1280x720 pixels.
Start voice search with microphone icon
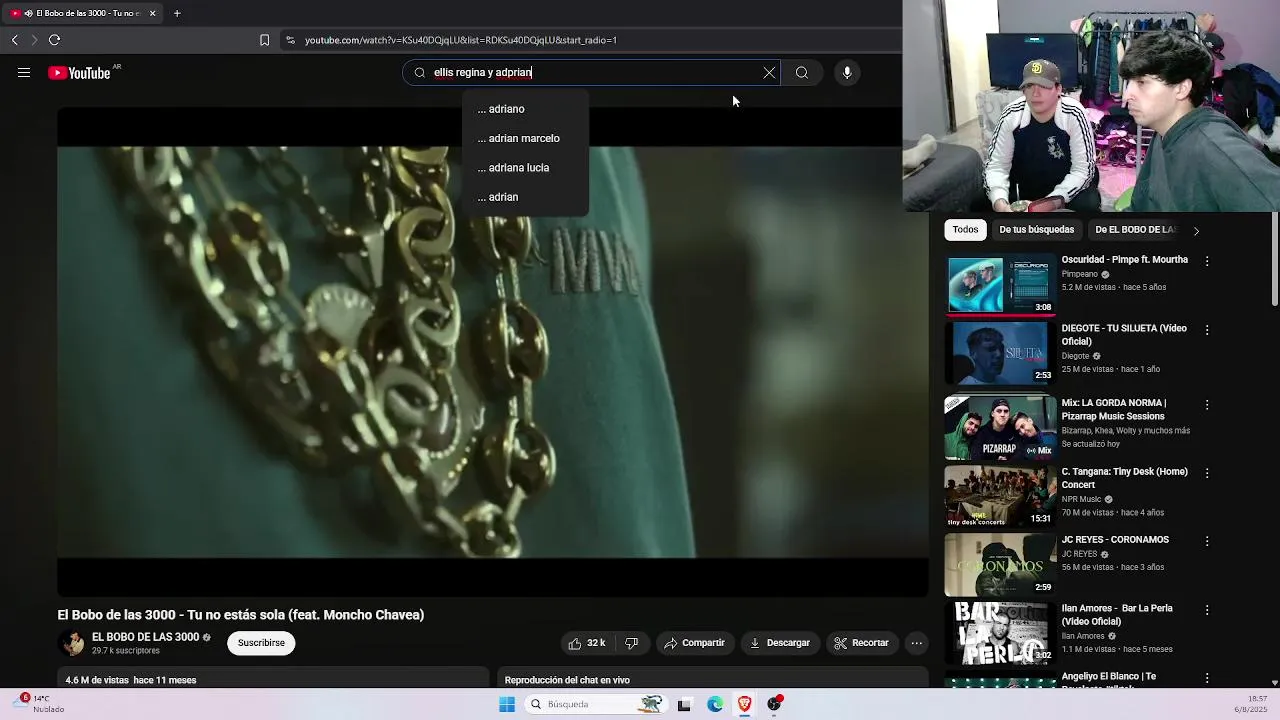pyautogui.click(x=847, y=72)
